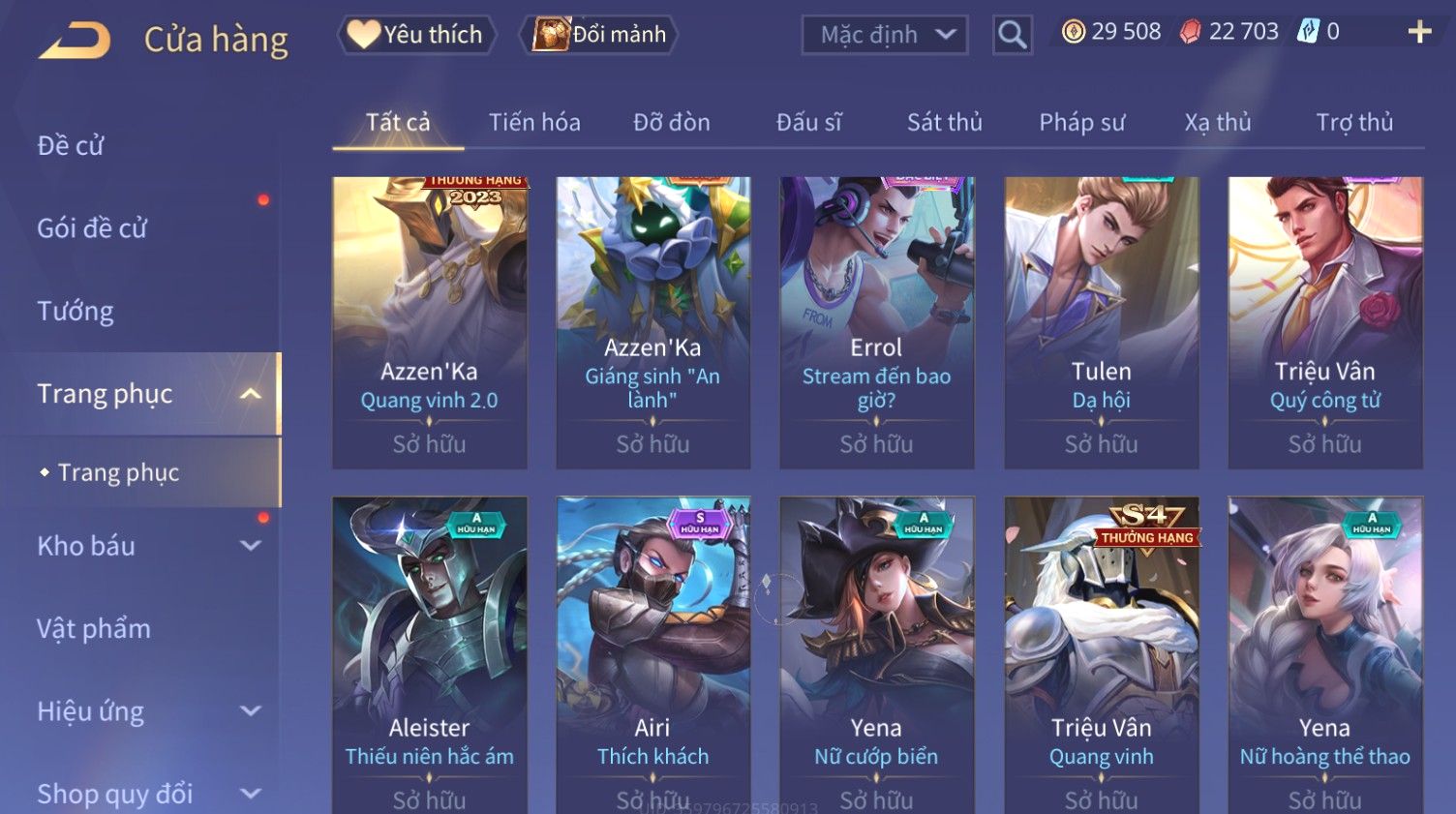Viewport: 1456px width, 814px height.
Task: Open Gói đề cử in sidebar
Action: 92,228
